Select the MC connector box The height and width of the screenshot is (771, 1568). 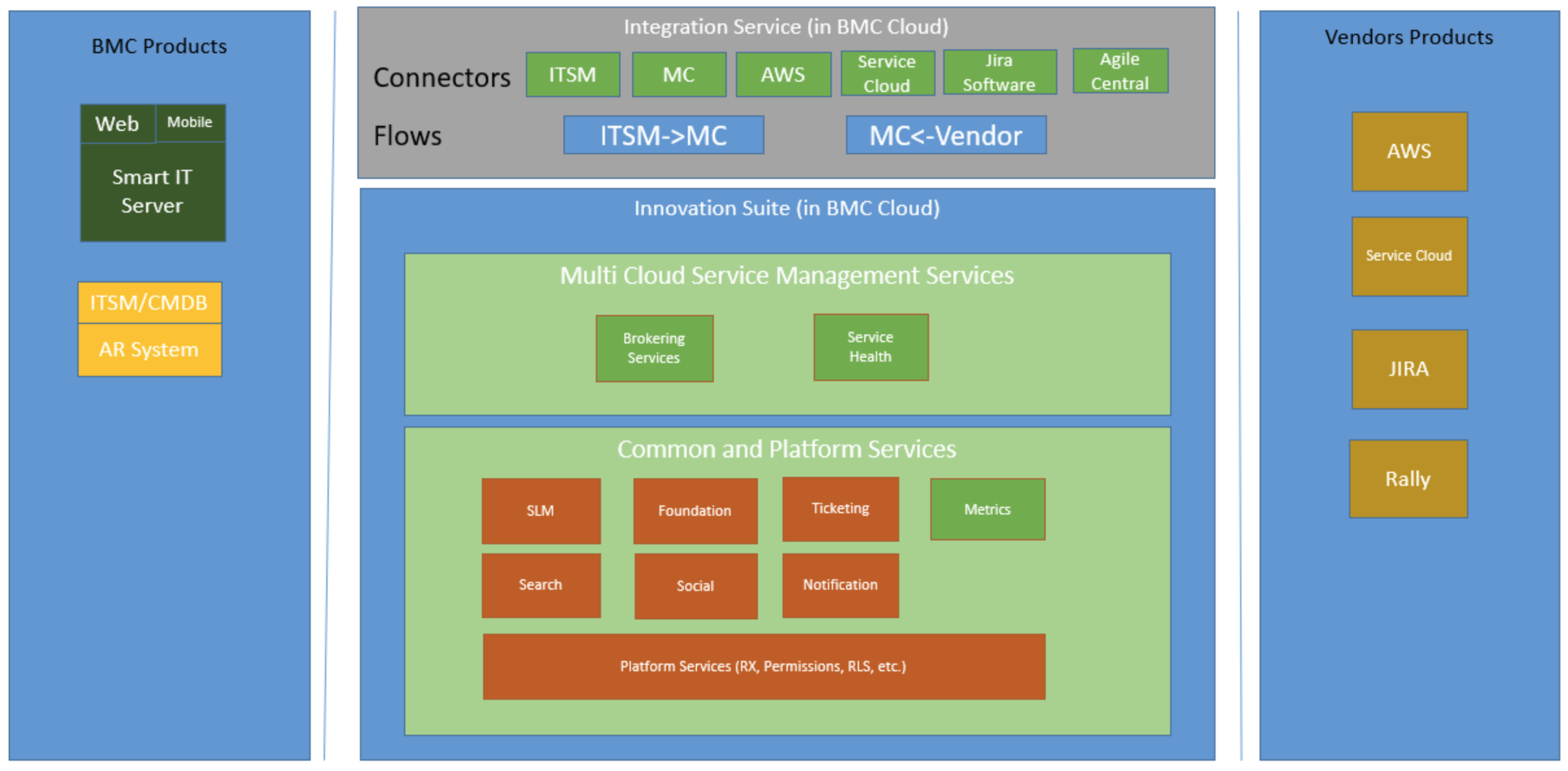tap(679, 75)
